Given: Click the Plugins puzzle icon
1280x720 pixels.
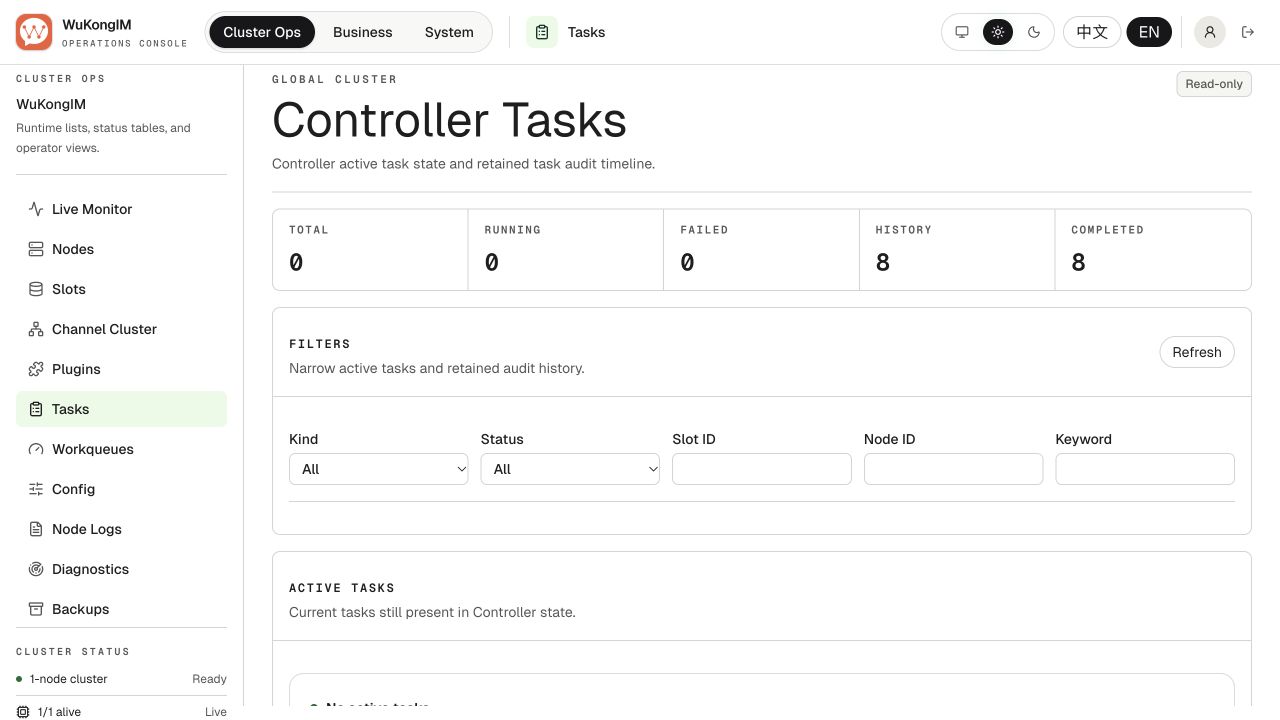Looking at the screenshot, I should [36, 369].
